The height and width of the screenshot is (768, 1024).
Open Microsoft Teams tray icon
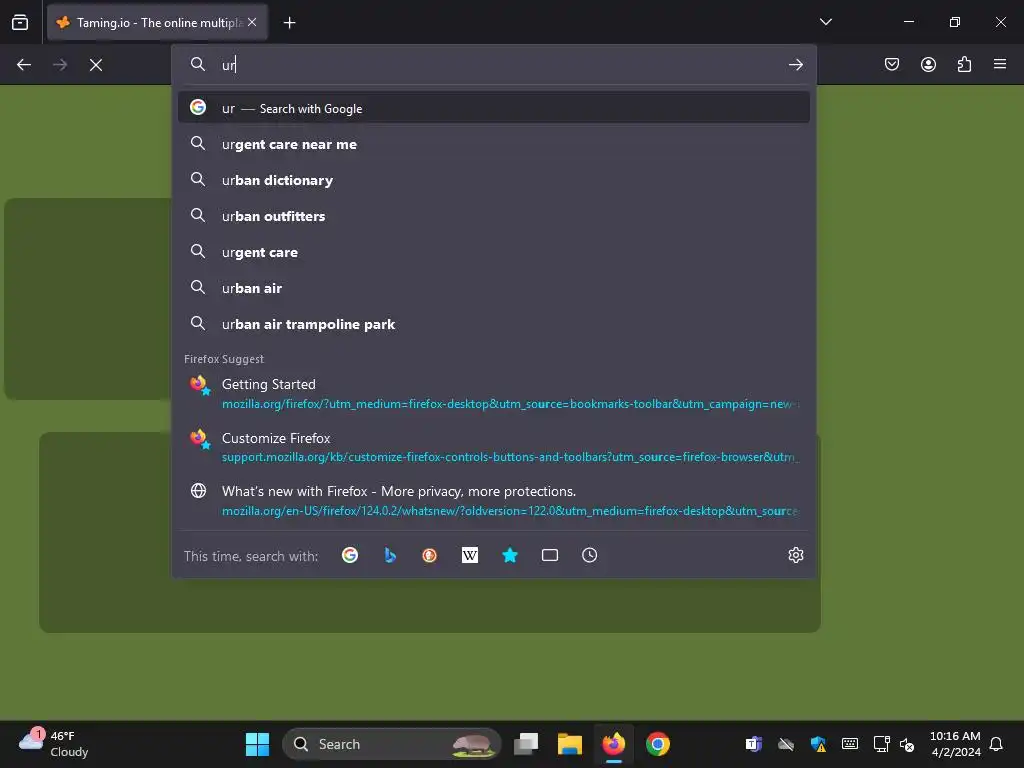tap(754, 744)
